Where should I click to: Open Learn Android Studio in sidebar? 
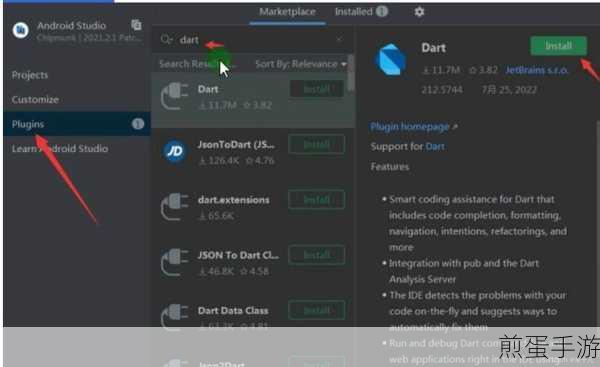coord(60,148)
